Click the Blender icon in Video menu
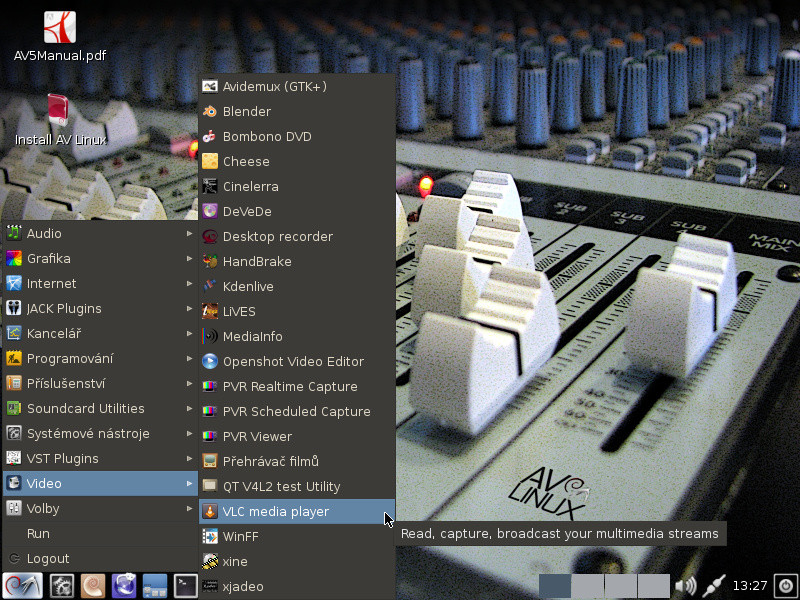Screen dimensions: 800x600 click(x=210, y=111)
